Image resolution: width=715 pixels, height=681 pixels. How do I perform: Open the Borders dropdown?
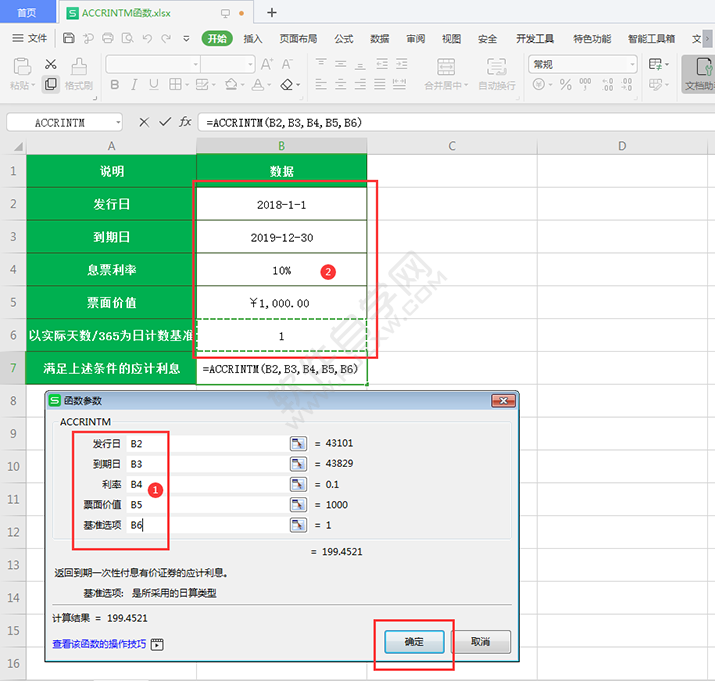tap(187, 85)
